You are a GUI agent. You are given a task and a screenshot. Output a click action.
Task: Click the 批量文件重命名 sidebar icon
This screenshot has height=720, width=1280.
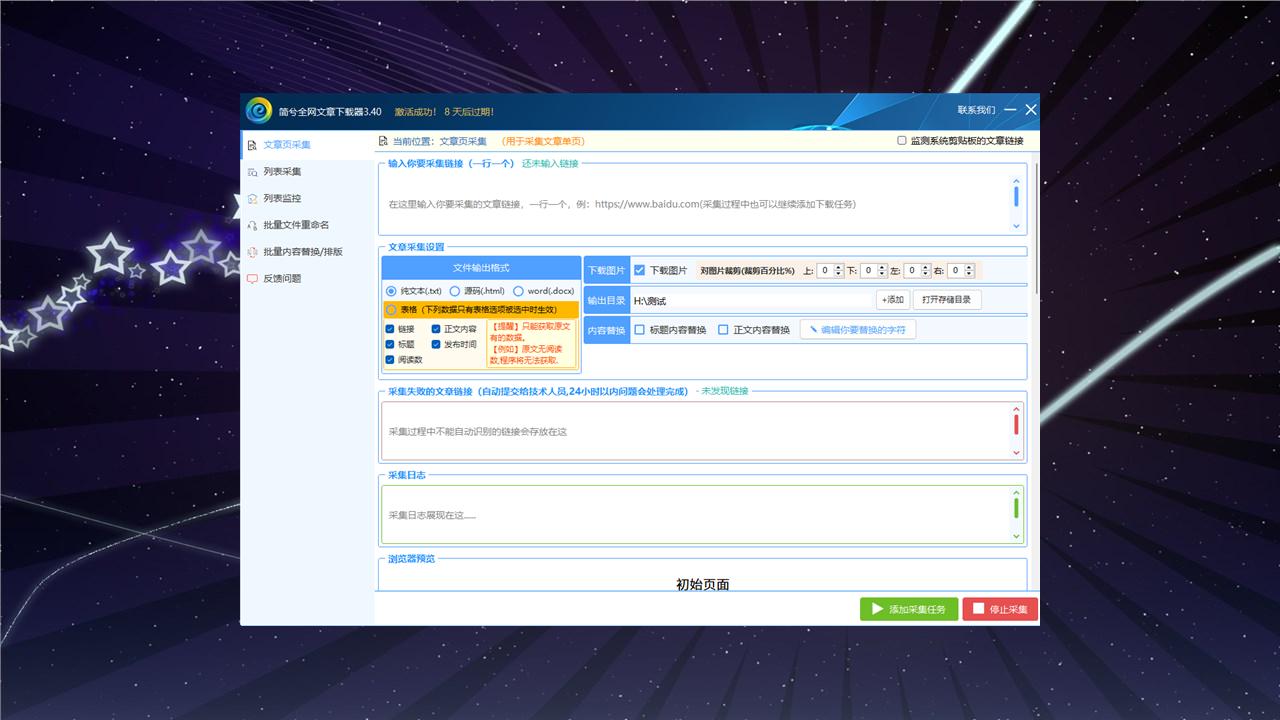(252, 225)
